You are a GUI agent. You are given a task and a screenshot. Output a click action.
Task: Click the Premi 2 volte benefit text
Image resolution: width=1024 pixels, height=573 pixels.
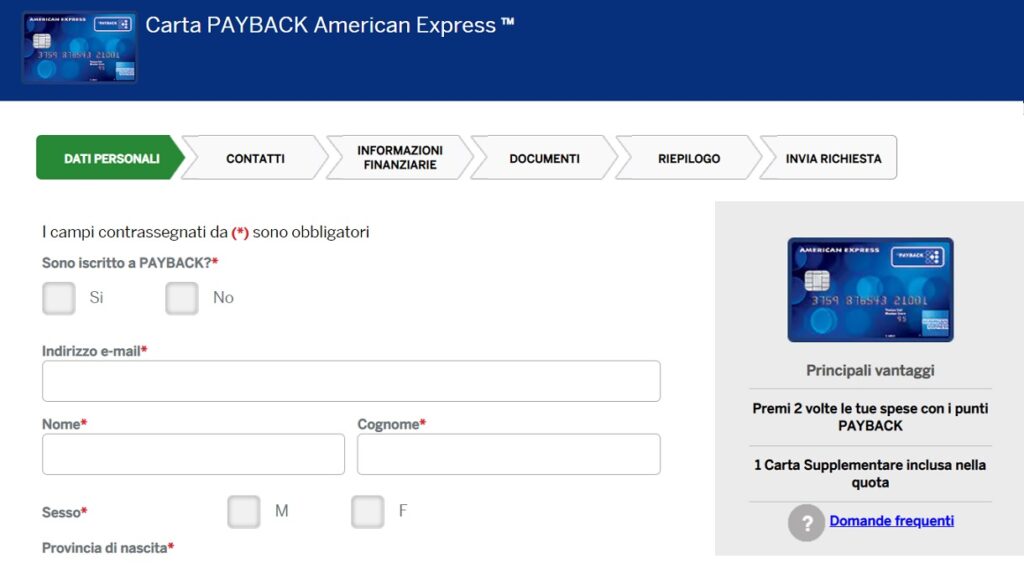coord(870,417)
